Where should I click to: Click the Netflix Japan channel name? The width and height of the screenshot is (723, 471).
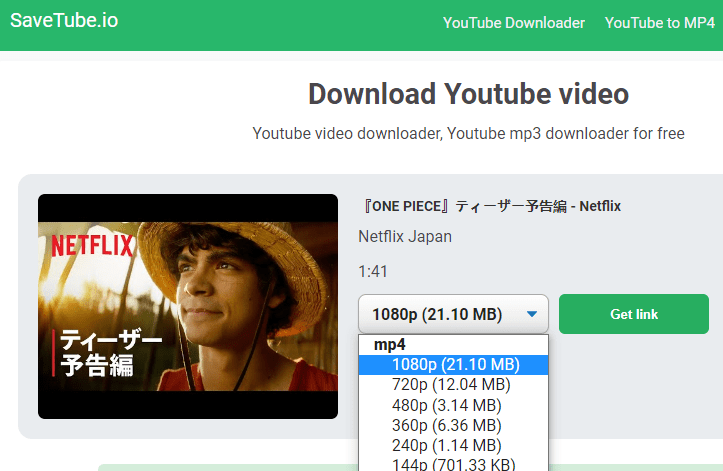click(404, 237)
